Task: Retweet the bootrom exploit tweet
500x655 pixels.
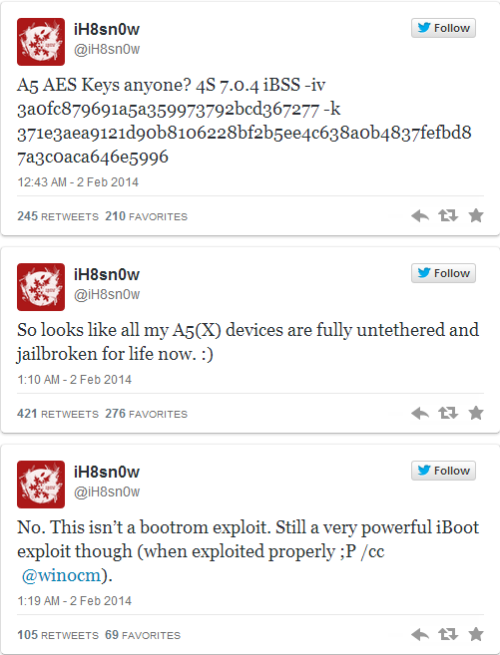Action: click(x=448, y=635)
